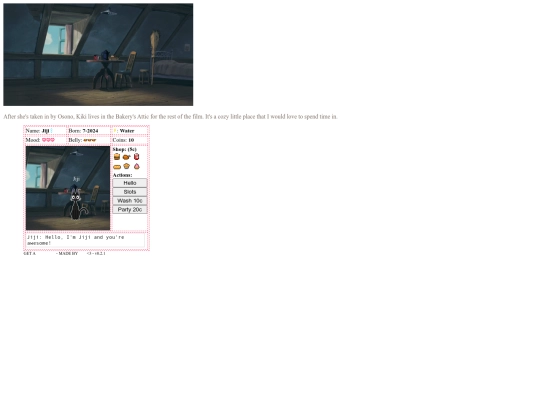Click the Hello action button
The width and height of the screenshot is (540, 405).
point(130,183)
